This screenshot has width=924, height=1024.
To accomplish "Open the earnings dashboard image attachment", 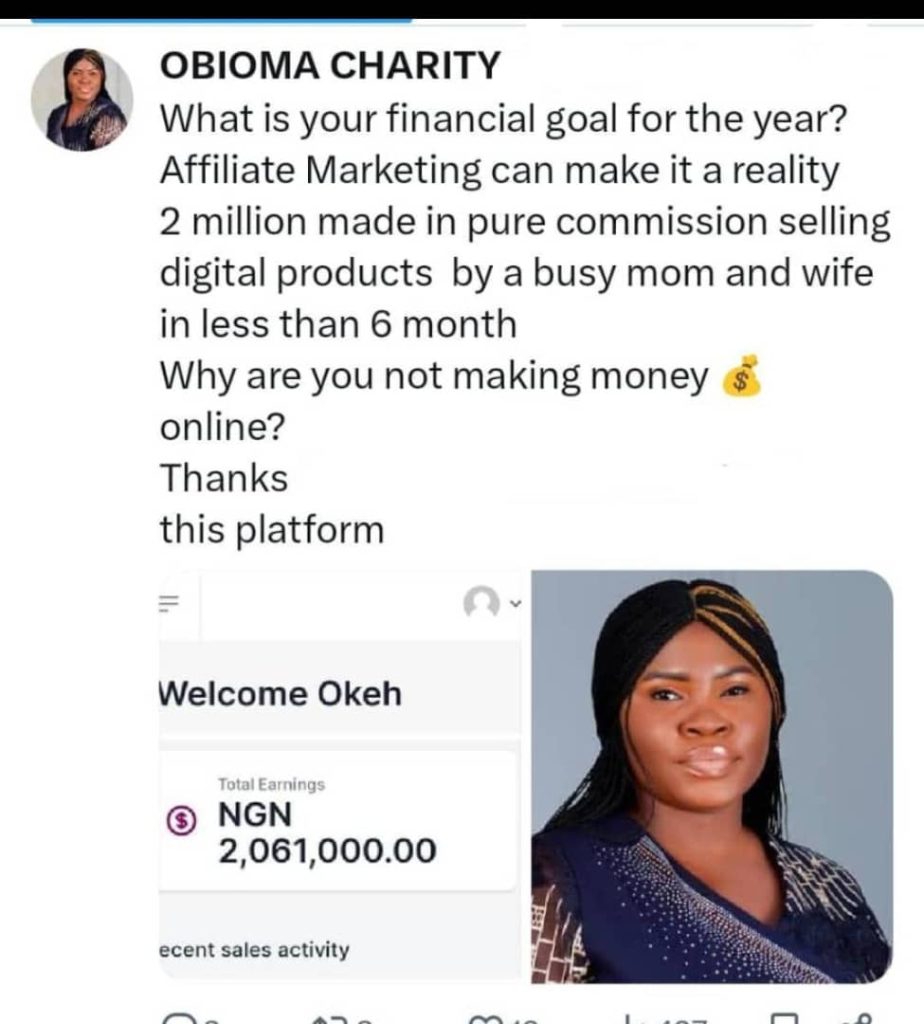I will [x=340, y=775].
